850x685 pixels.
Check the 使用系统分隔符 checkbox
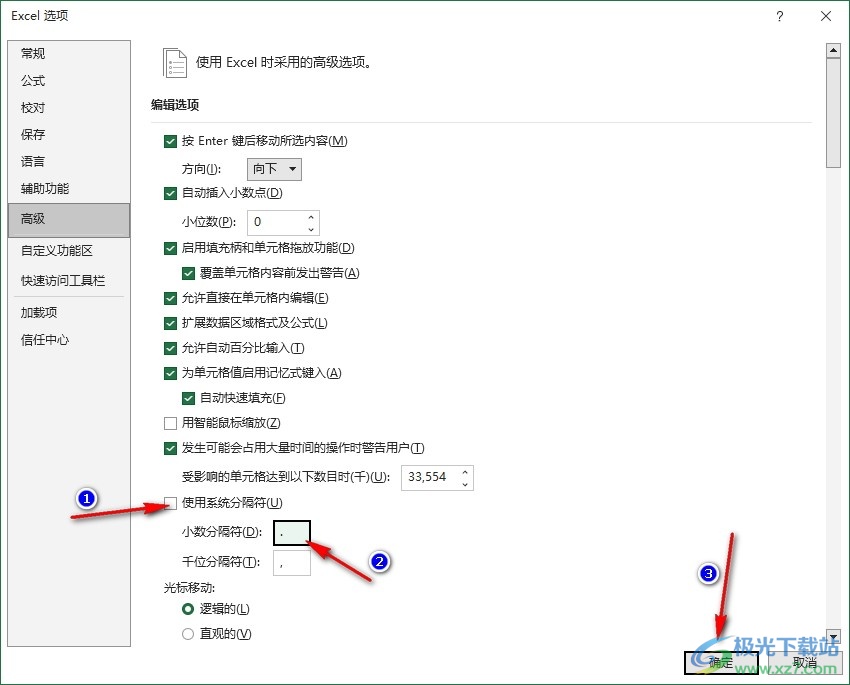[x=170, y=503]
